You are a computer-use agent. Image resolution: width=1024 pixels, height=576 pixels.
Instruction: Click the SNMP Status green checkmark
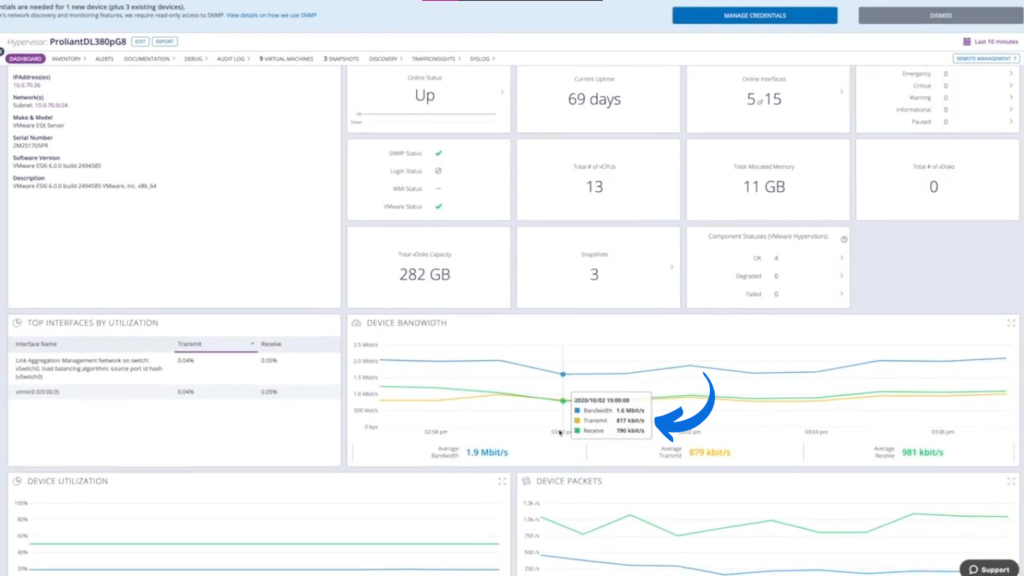438,153
